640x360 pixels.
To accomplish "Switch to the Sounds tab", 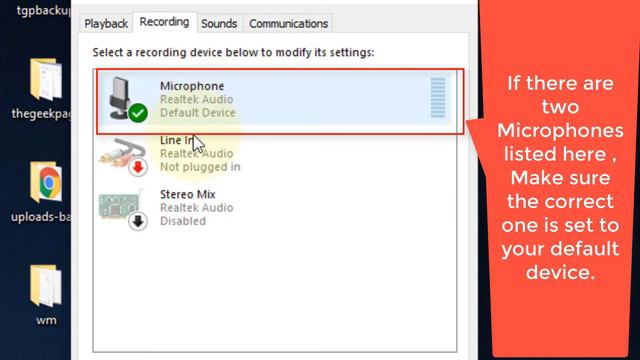I will tap(219, 24).
